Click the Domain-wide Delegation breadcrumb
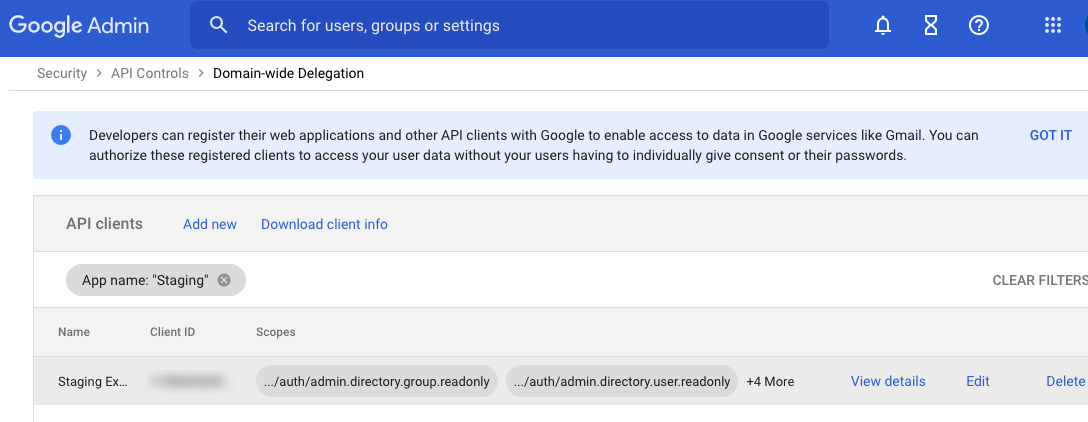The image size is (1088, 422). coord(288,73)
